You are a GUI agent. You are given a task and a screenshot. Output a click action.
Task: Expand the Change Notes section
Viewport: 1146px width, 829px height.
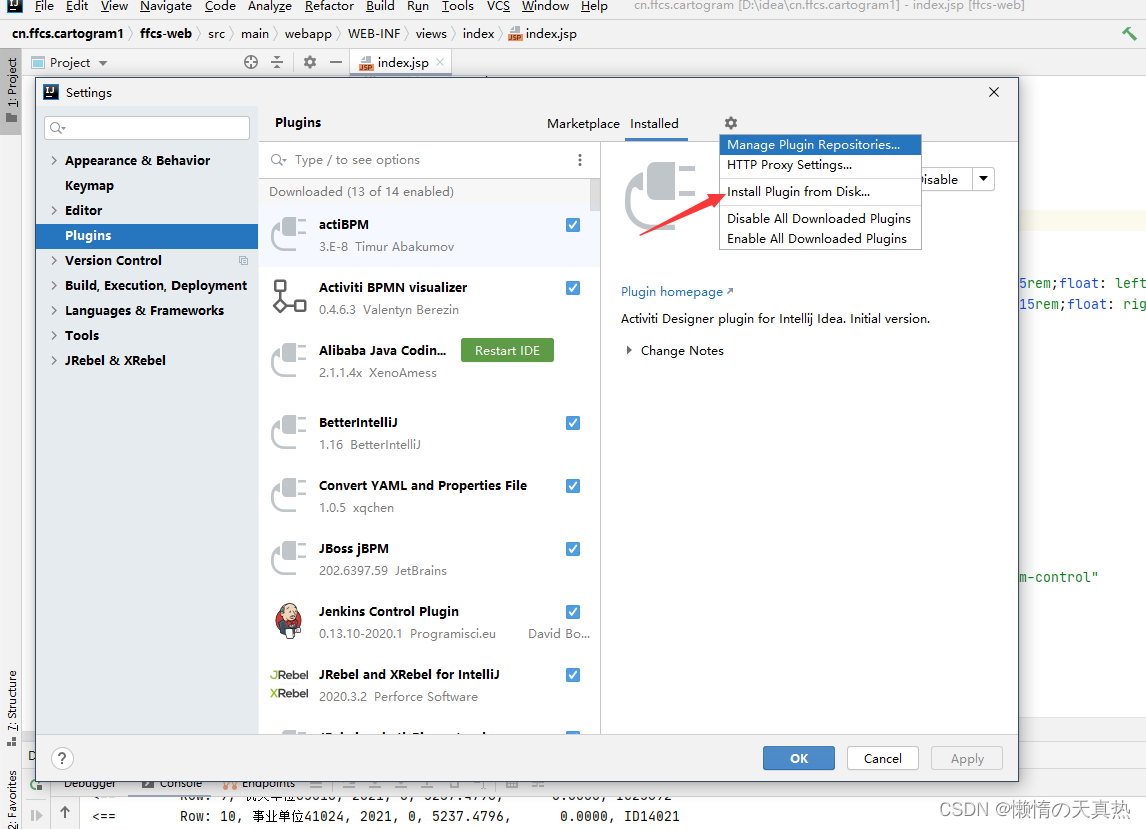tap(629, 350)
